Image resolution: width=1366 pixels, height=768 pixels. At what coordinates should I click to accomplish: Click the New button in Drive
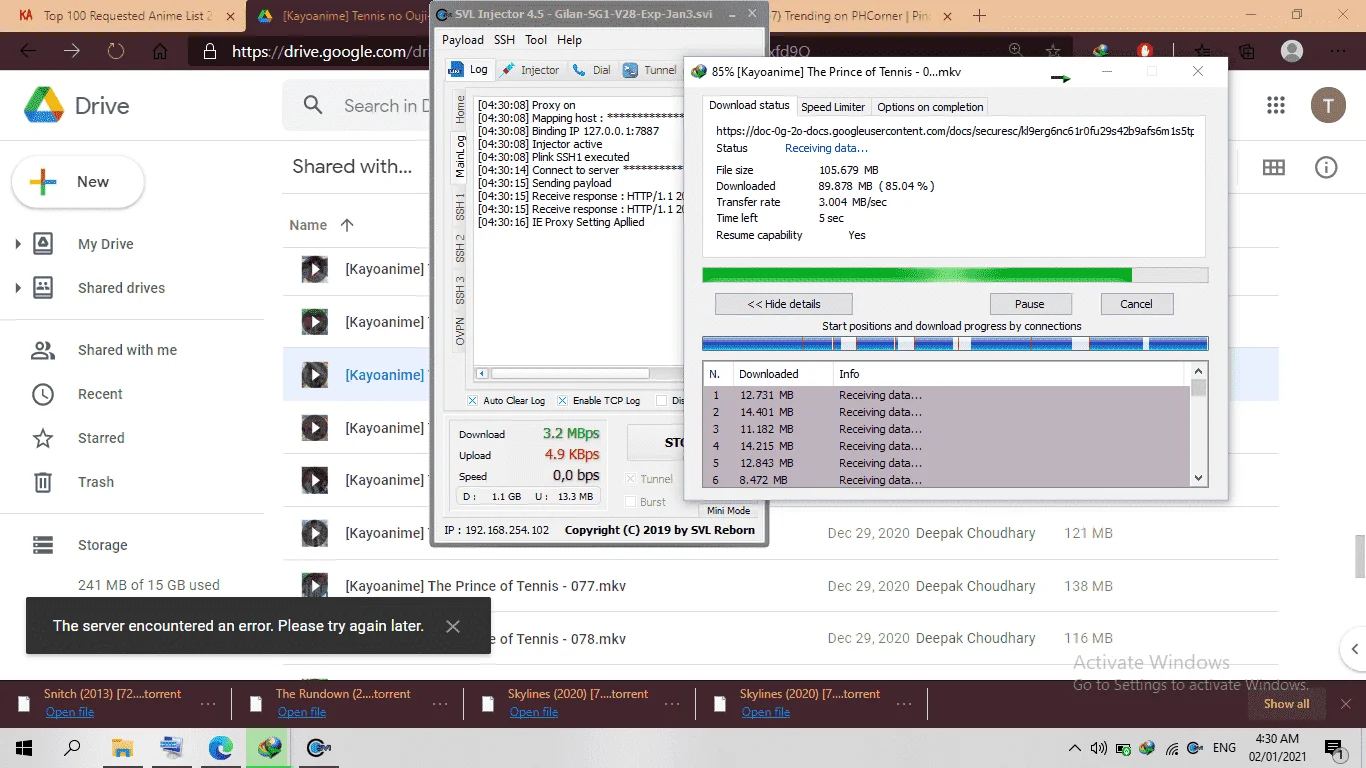78,182
